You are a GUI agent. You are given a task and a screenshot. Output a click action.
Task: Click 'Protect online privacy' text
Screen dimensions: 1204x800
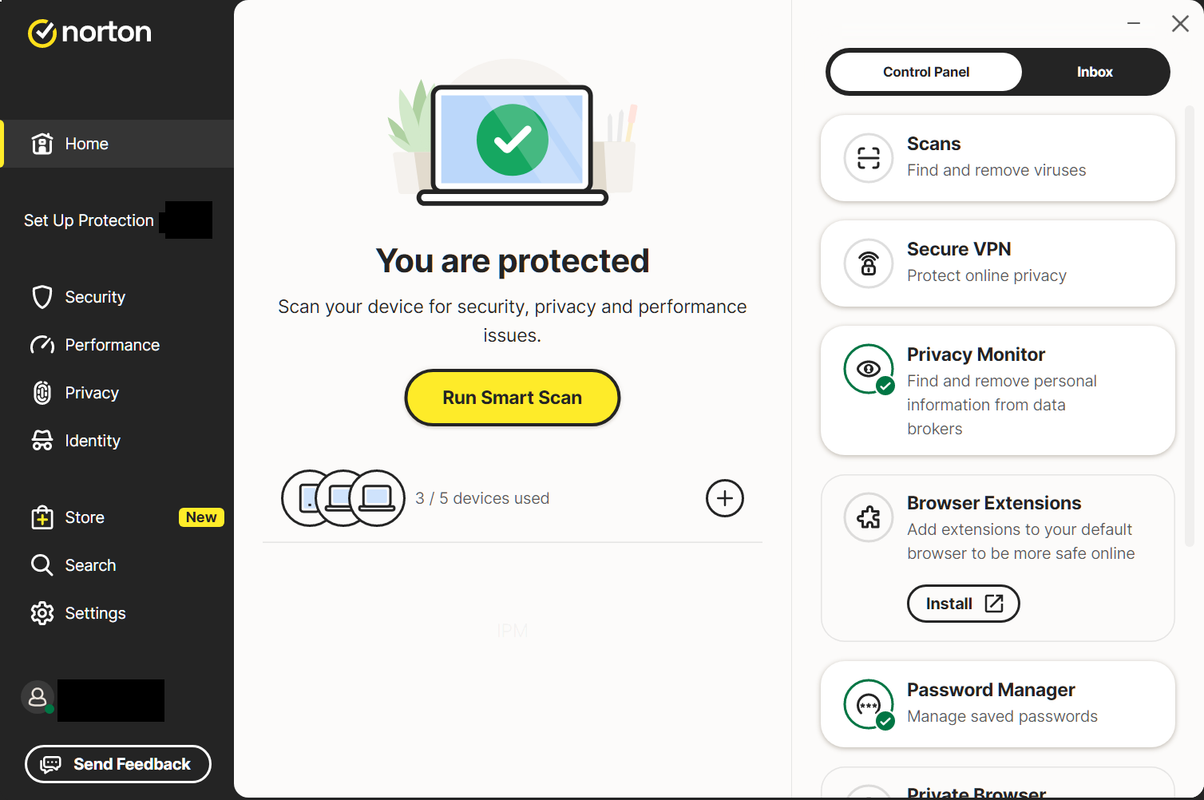click(x=987, y=275)
